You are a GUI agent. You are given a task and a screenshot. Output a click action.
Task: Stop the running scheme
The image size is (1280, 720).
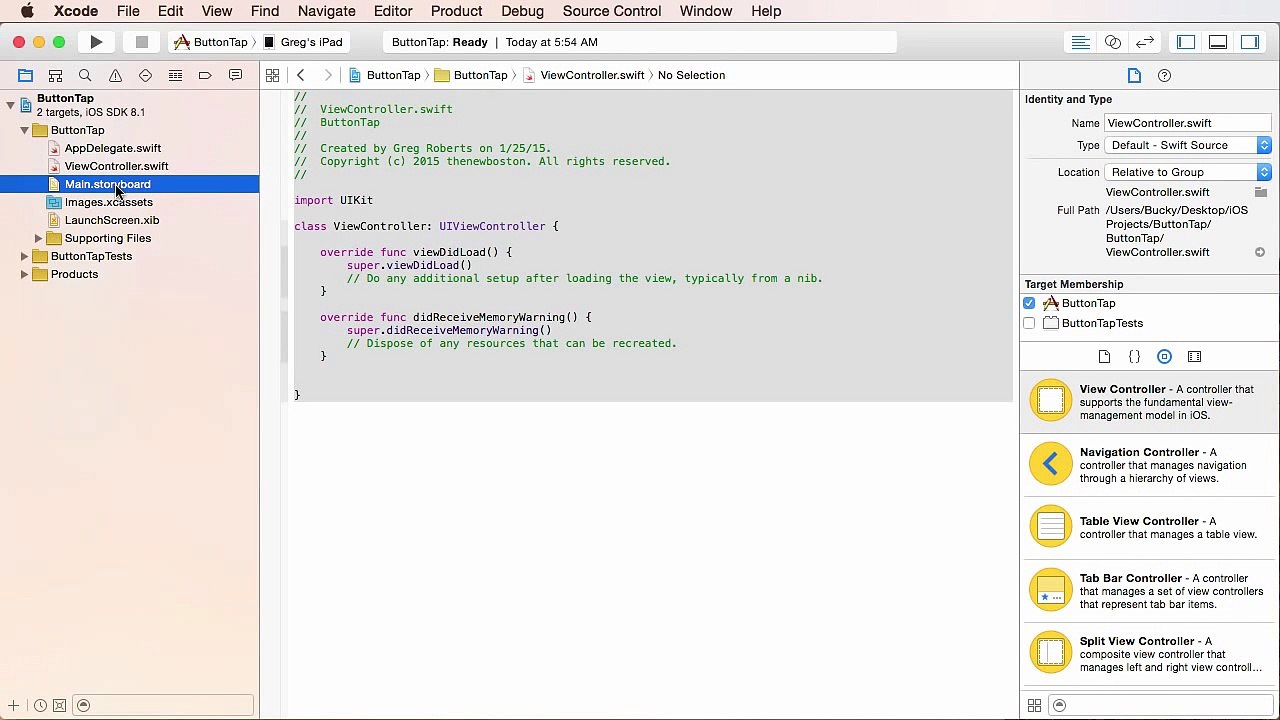(142, 42)
